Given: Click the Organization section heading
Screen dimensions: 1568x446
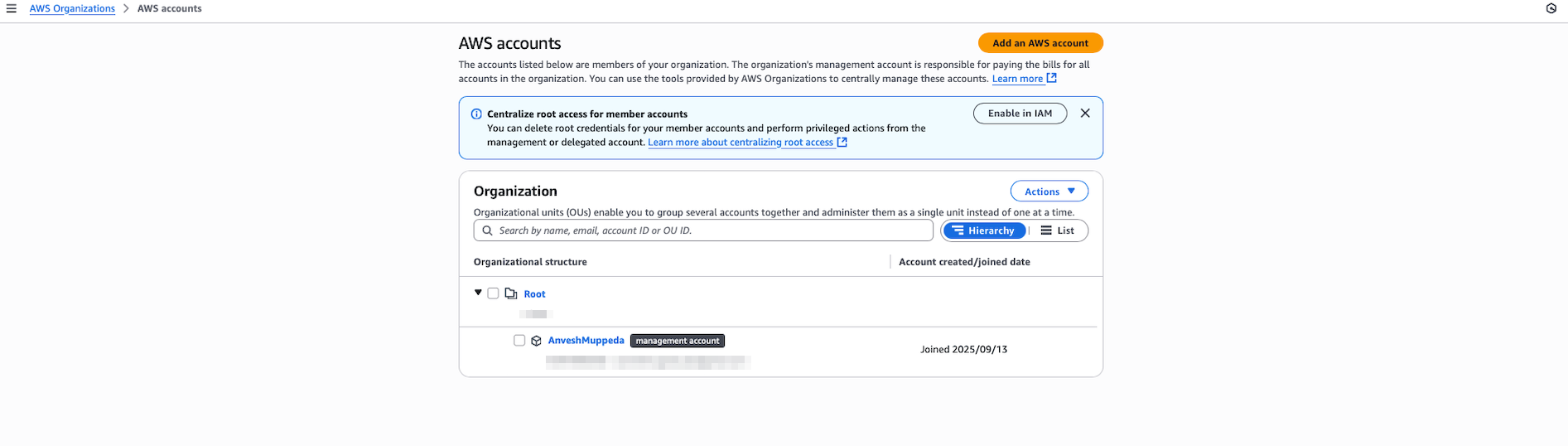Looking at the screenshot, I should click(x=515, y=191).
